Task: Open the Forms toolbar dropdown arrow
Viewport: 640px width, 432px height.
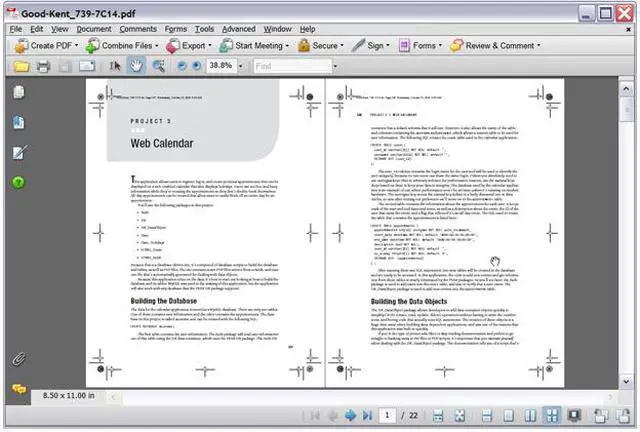Action: point(440,45)
